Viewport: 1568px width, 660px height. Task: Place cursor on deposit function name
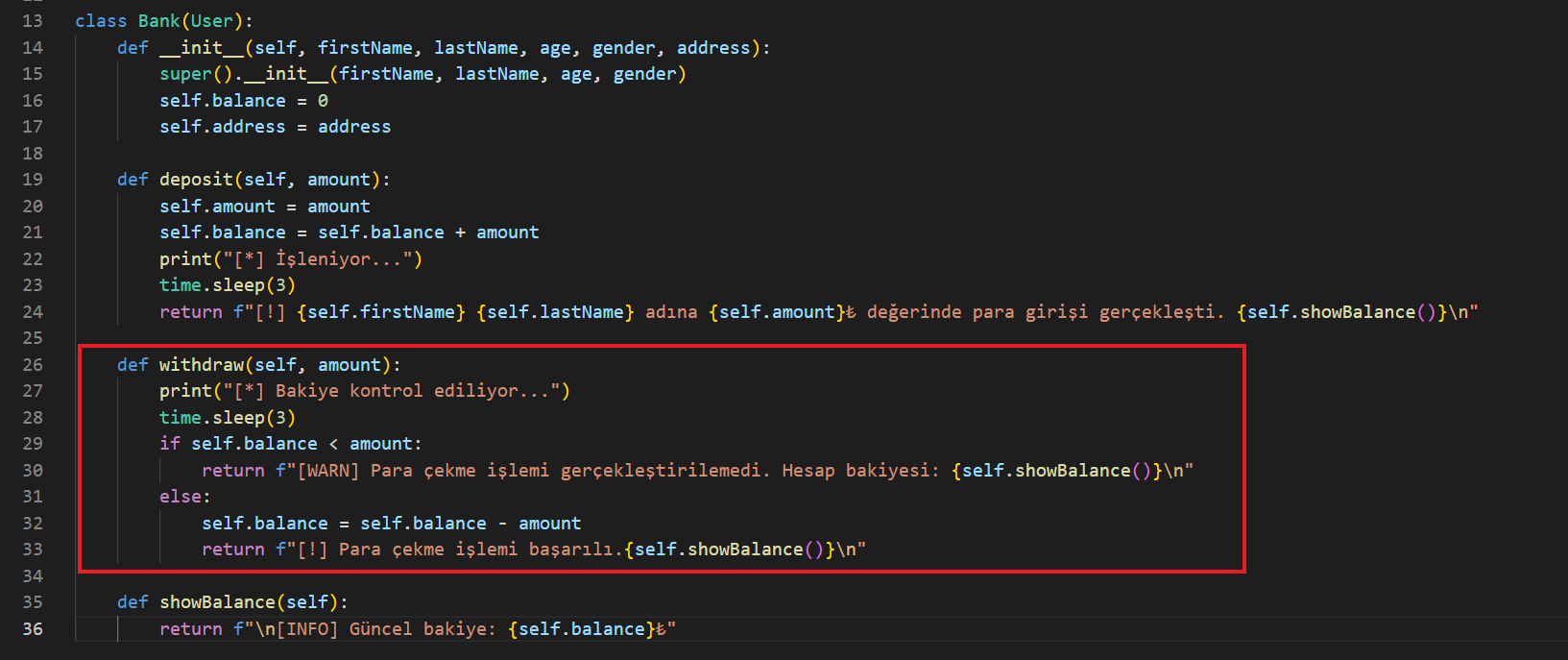[196, 180]
